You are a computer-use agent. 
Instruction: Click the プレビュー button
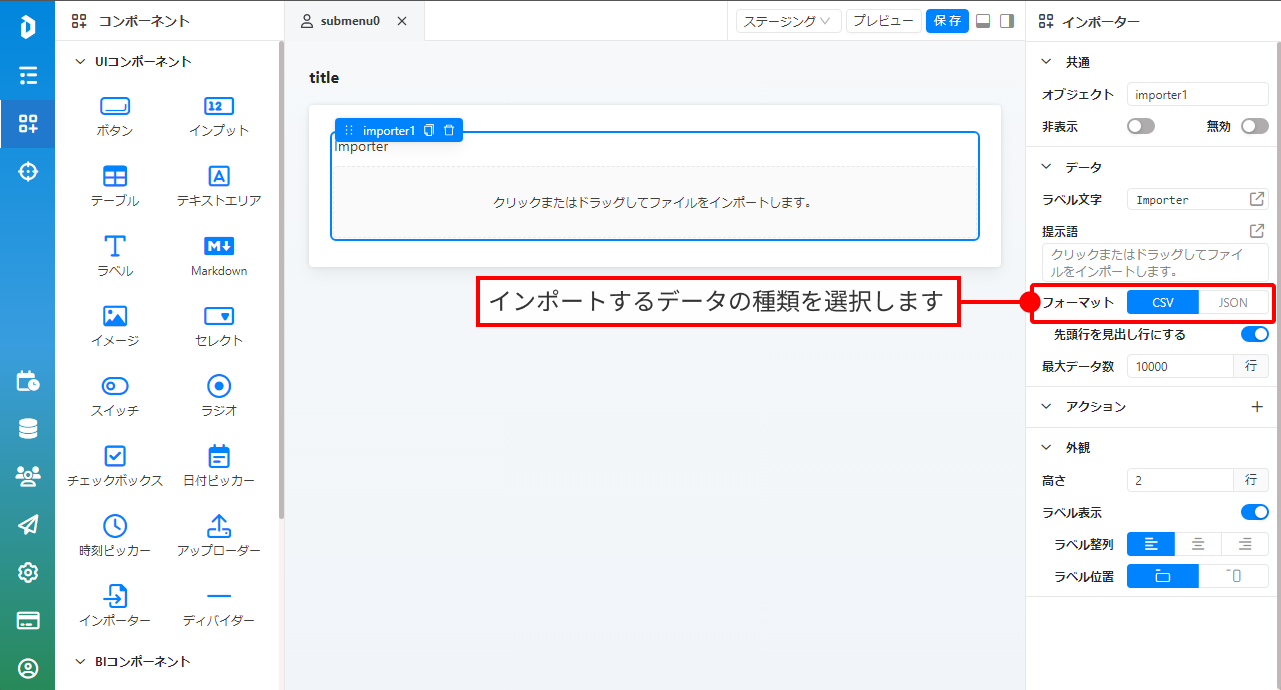pos(883,21)
